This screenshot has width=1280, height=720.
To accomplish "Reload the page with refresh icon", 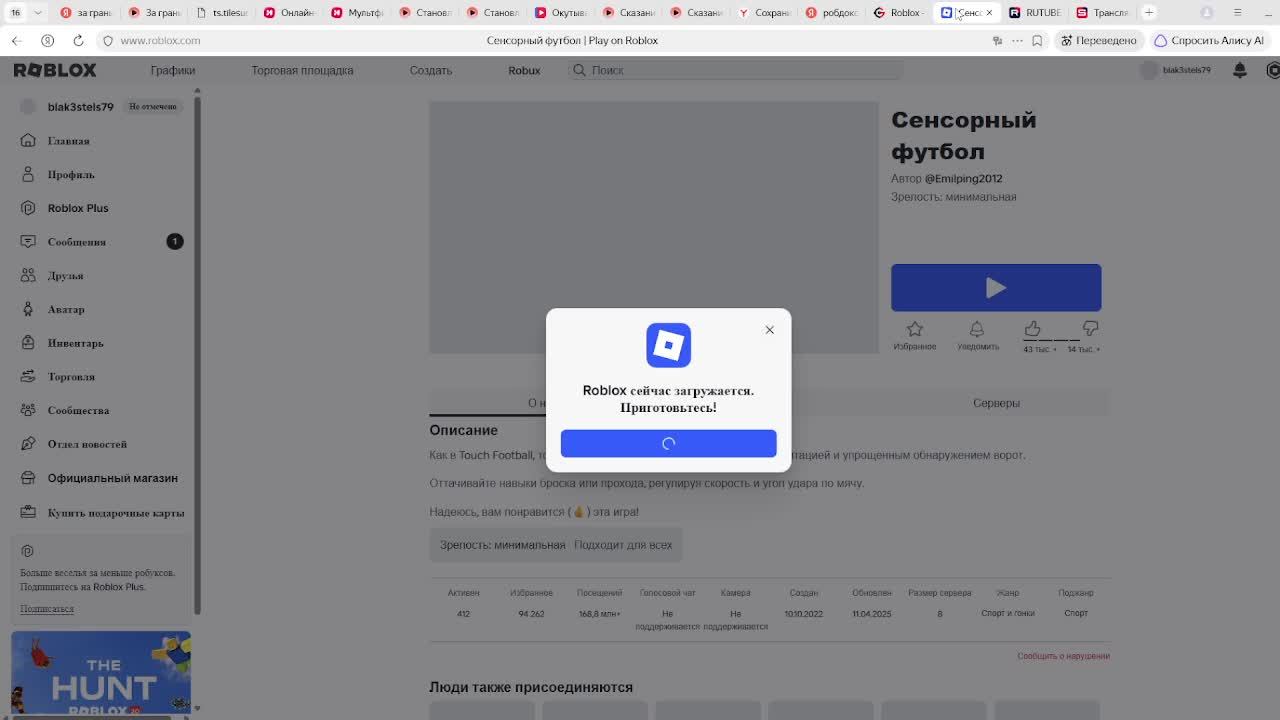I will 78,40.
